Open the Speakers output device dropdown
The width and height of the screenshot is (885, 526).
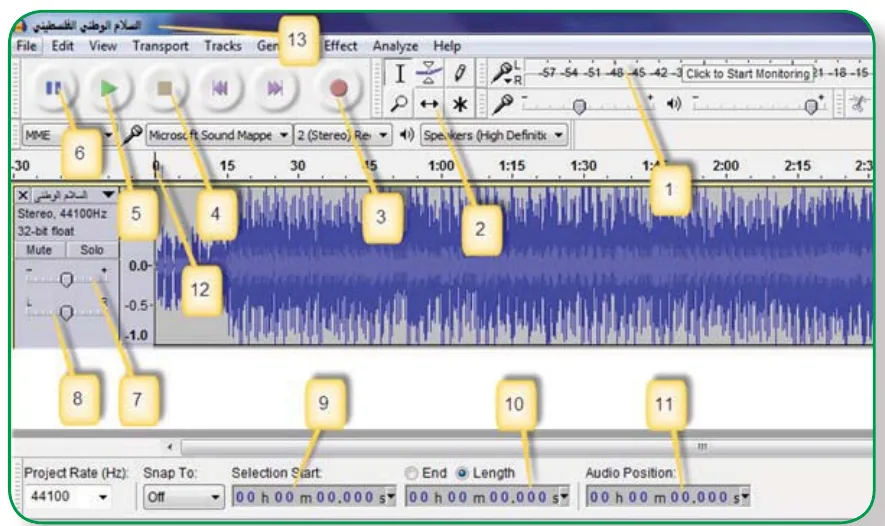(493, 135)
